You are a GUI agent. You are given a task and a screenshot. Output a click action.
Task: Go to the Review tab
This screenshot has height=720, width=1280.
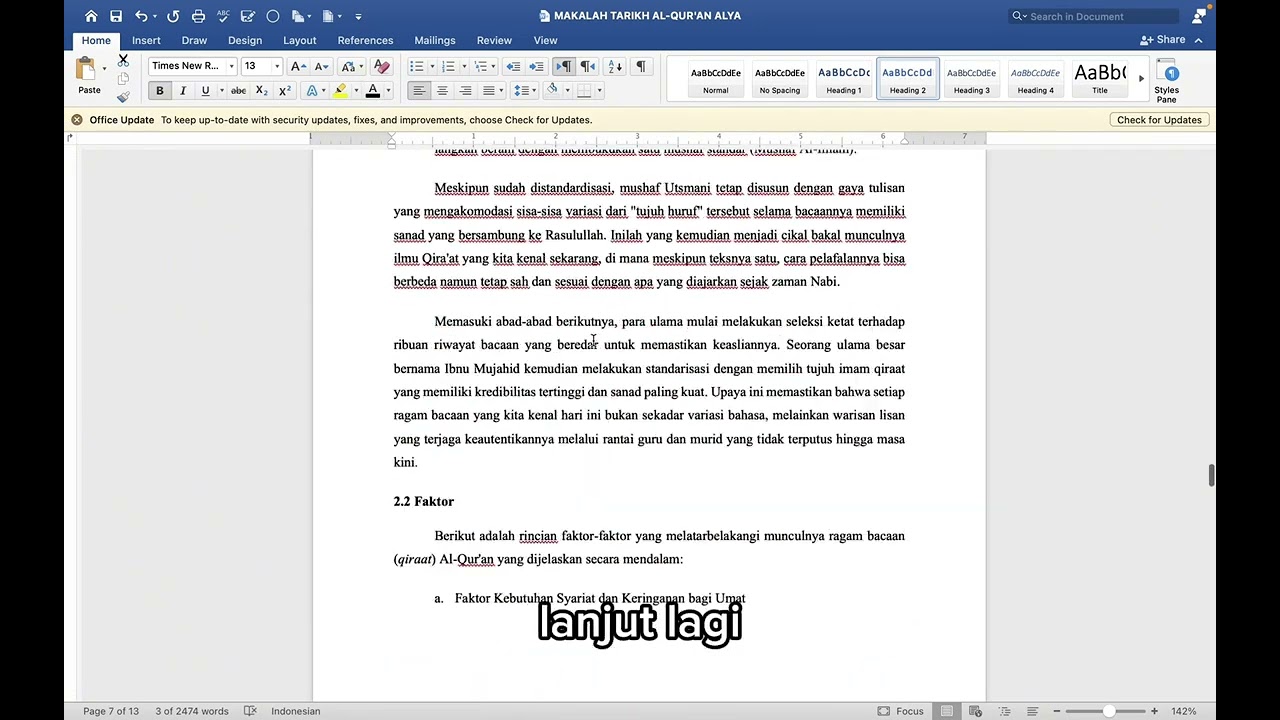494,40
